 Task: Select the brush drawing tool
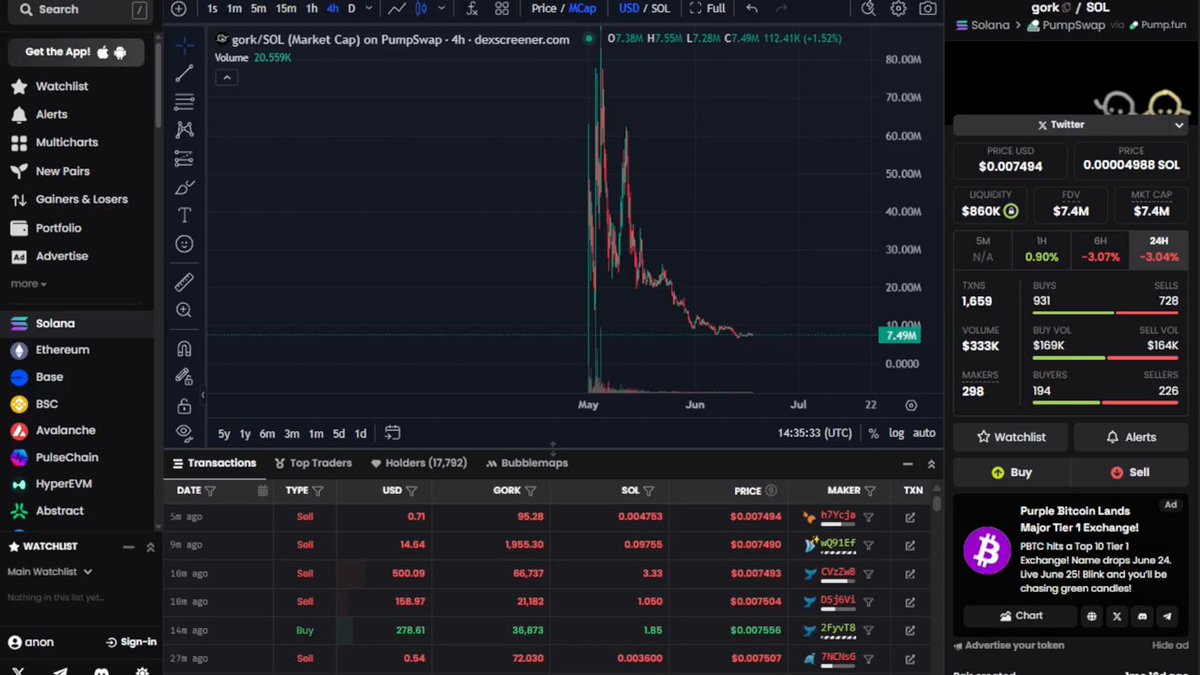184,187
